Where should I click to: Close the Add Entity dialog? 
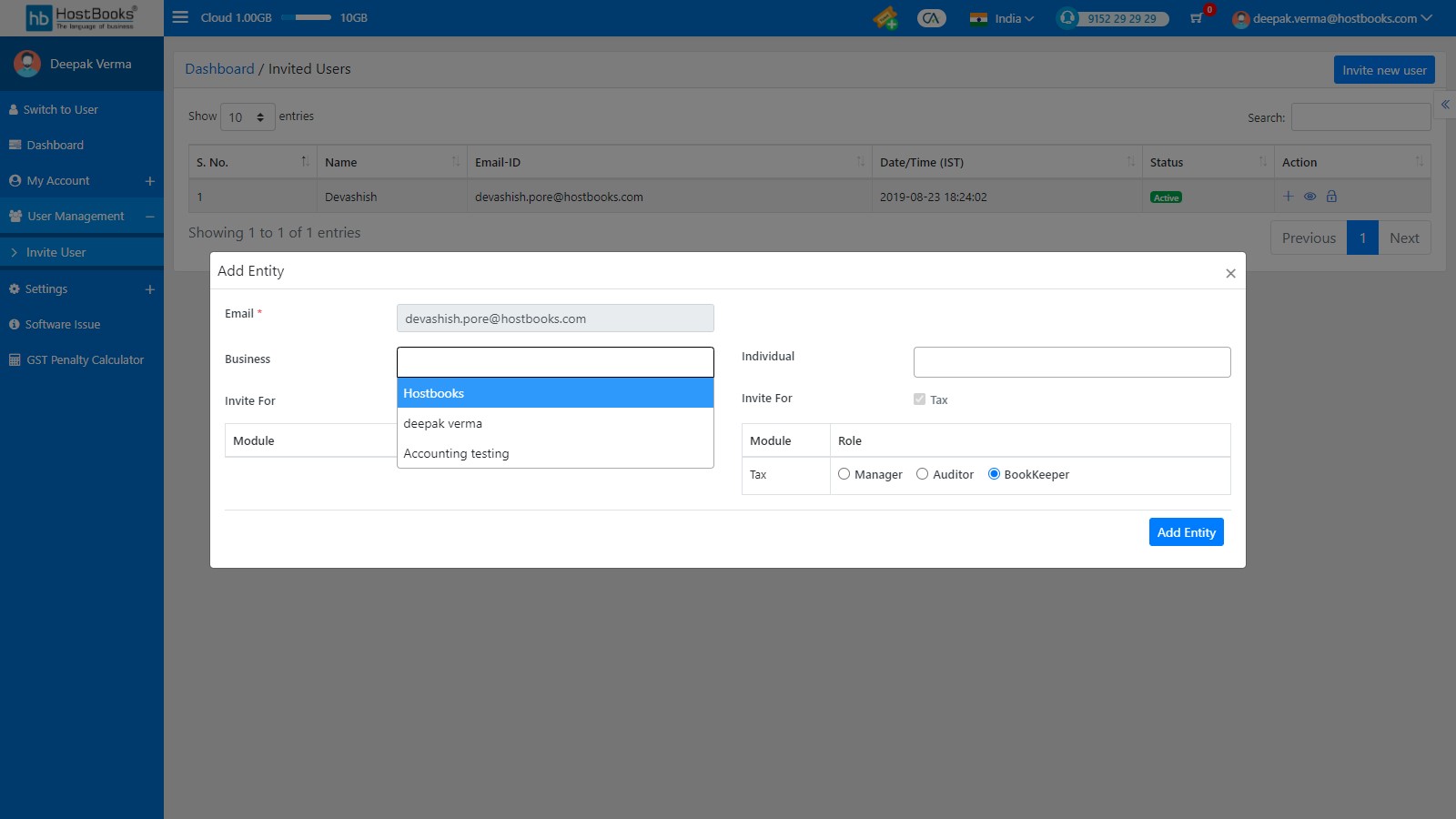click(x=1230, y=273)
